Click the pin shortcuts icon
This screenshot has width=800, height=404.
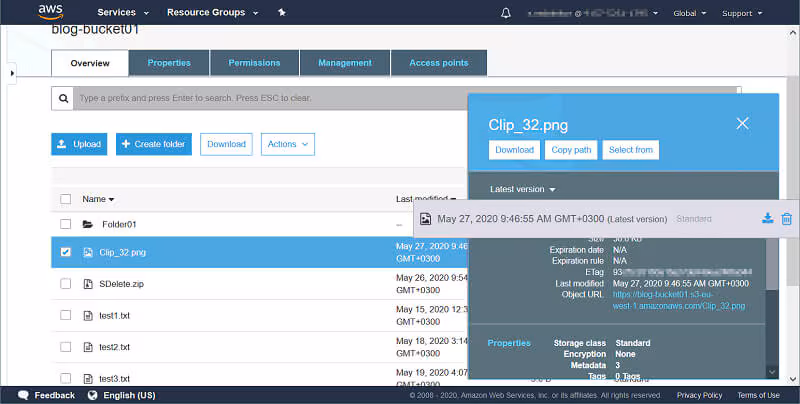point(282,12)
